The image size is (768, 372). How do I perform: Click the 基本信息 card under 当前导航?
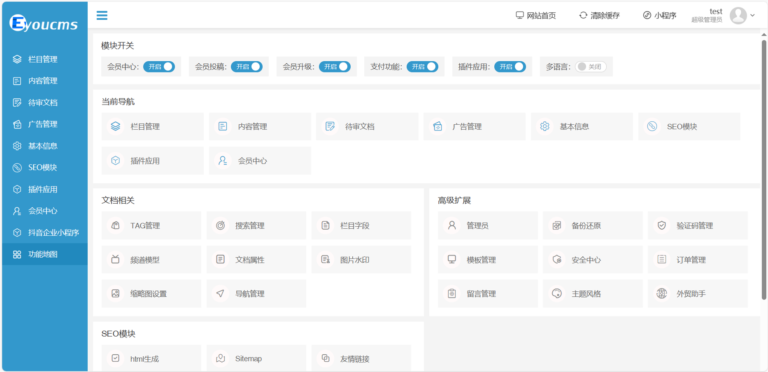click(x=582, y=126)
